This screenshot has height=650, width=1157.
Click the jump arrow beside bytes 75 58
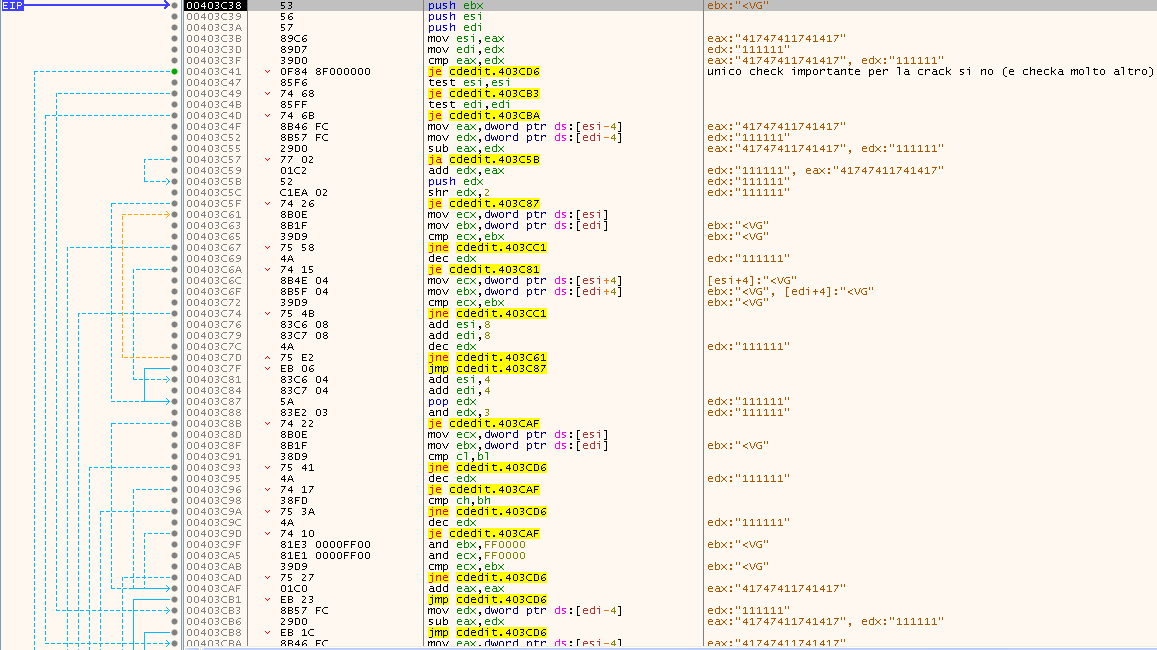click(267, 248)
